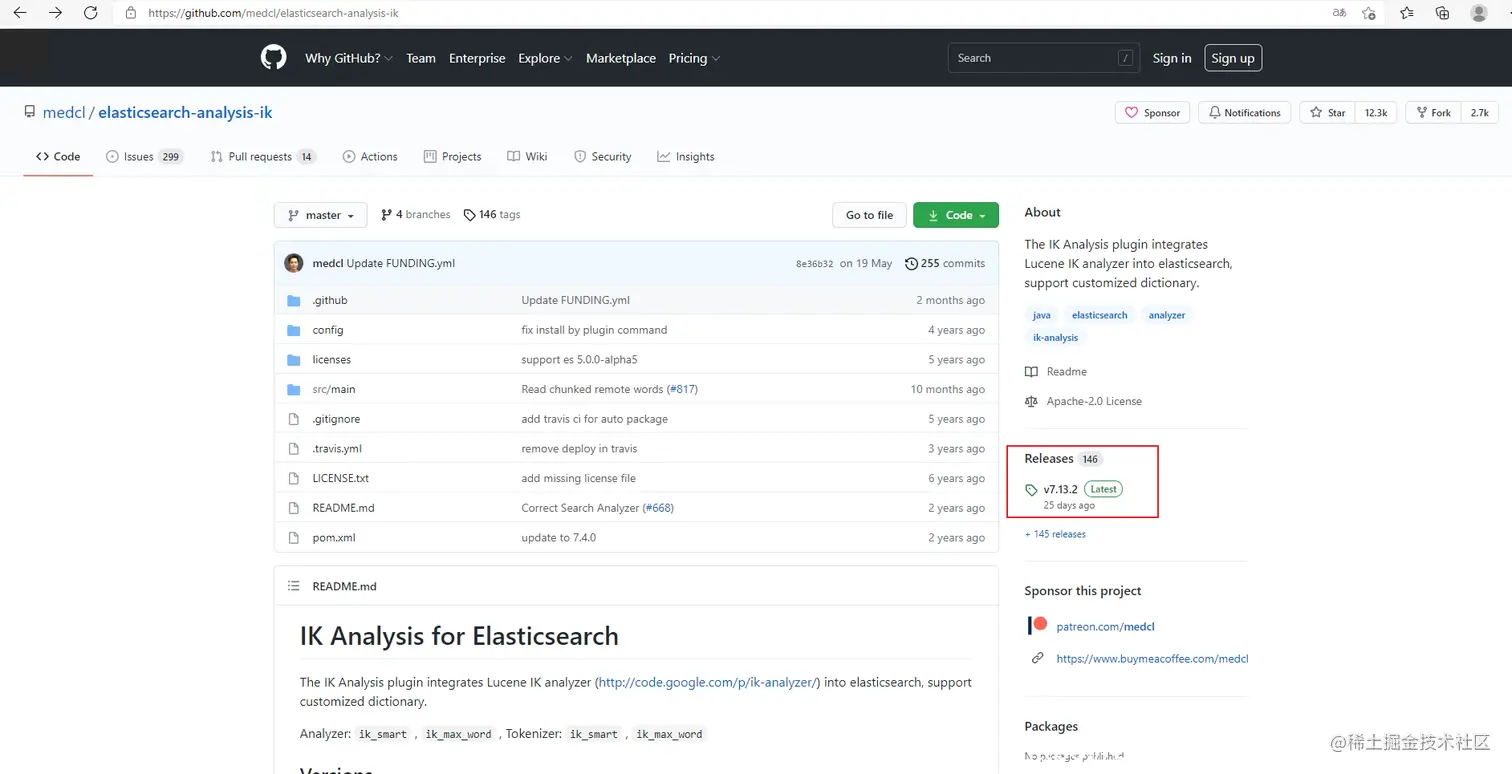Click the browser back arrow
Screen dimensions: 1512x774
pos(19,13)
